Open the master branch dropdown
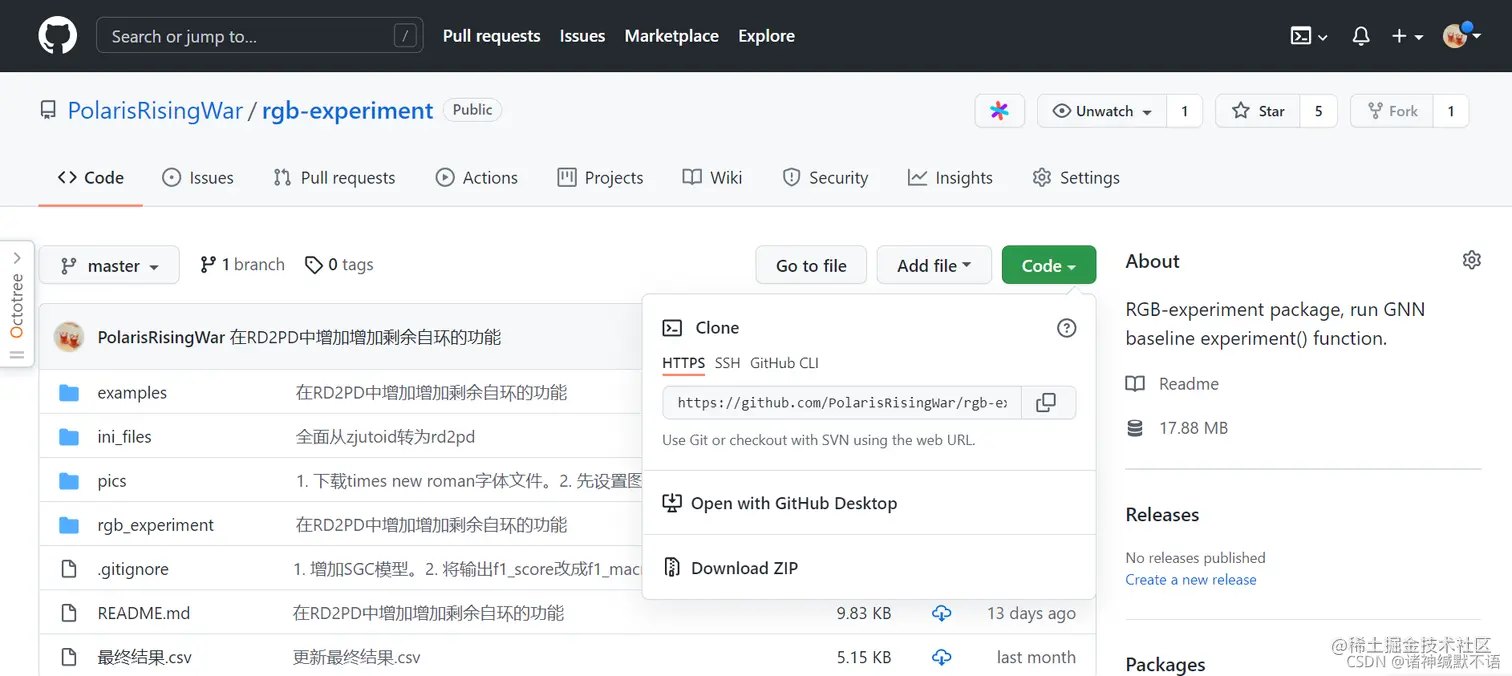This screenshot has width=1512, height=676. point(109,265)
